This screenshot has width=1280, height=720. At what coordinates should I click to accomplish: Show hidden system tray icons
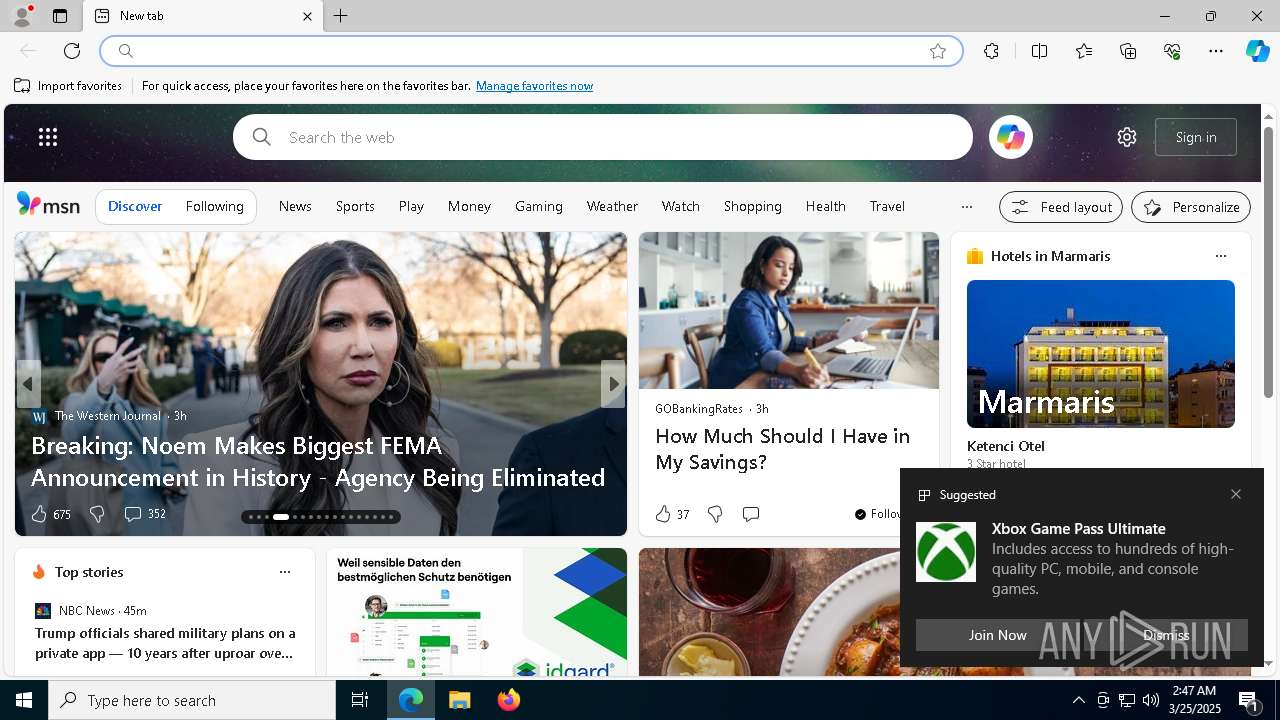[x=1078, y=700]
